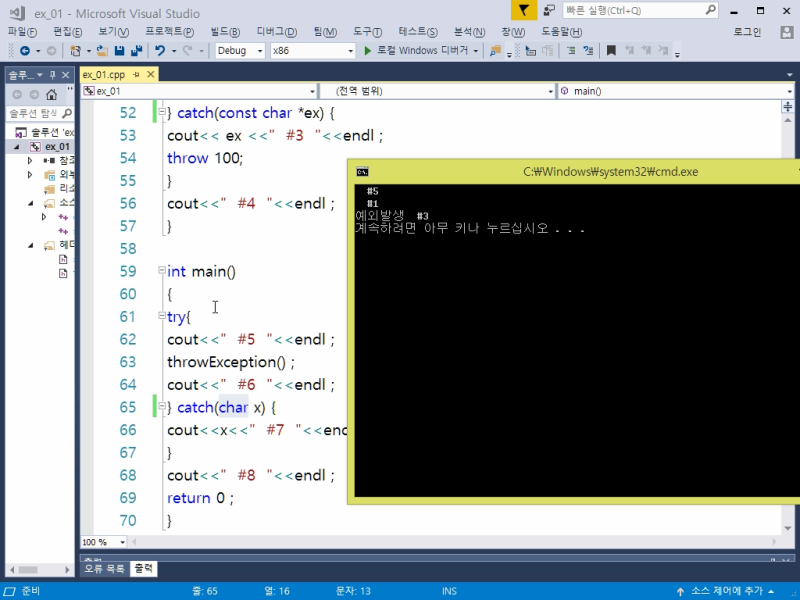Open the 파일(F) menu
The width and height of the screenshot is (800, 600).
pos(22,32)
